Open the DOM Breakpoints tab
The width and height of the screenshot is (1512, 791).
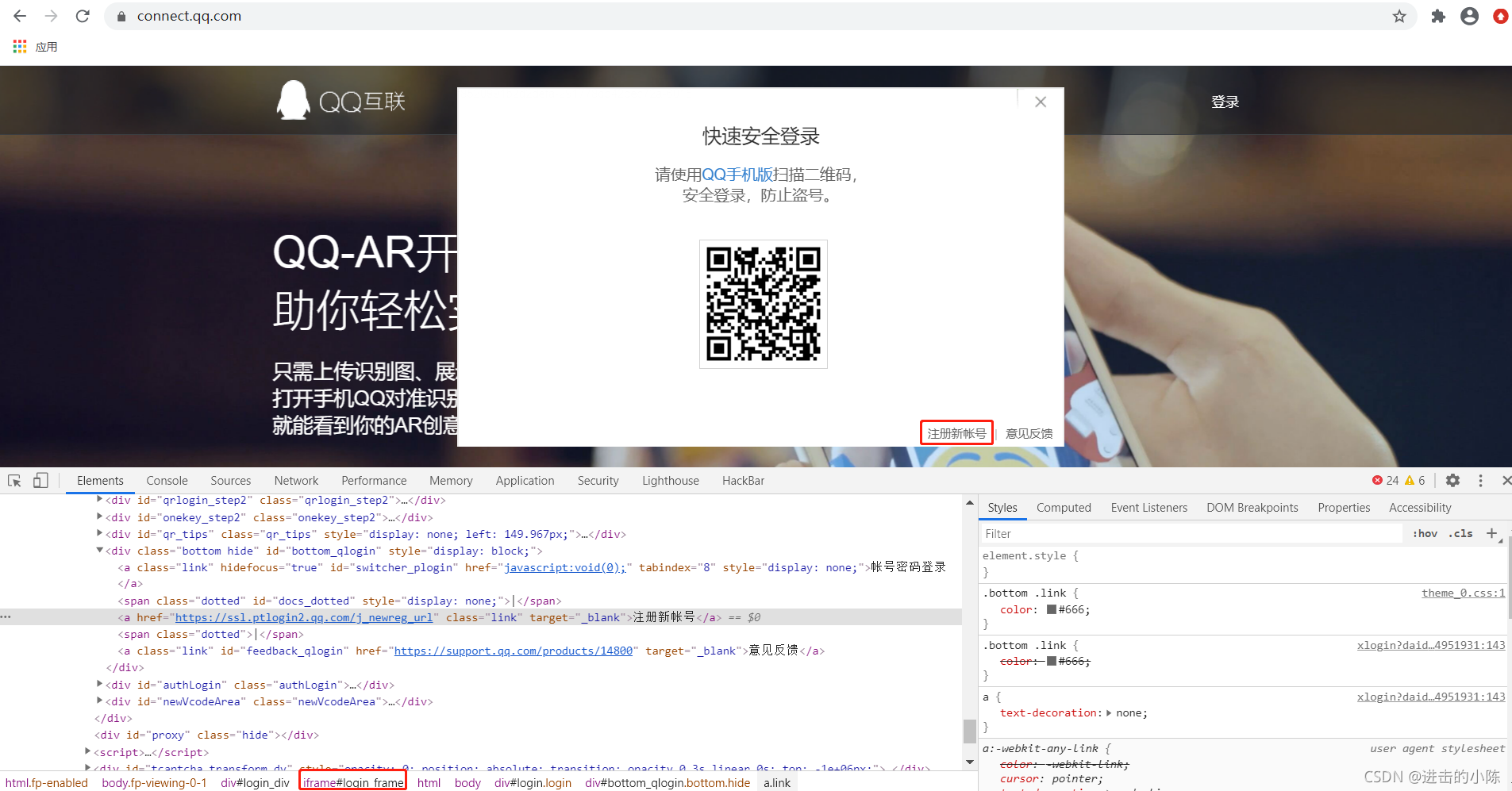[x=1252, y=507]
